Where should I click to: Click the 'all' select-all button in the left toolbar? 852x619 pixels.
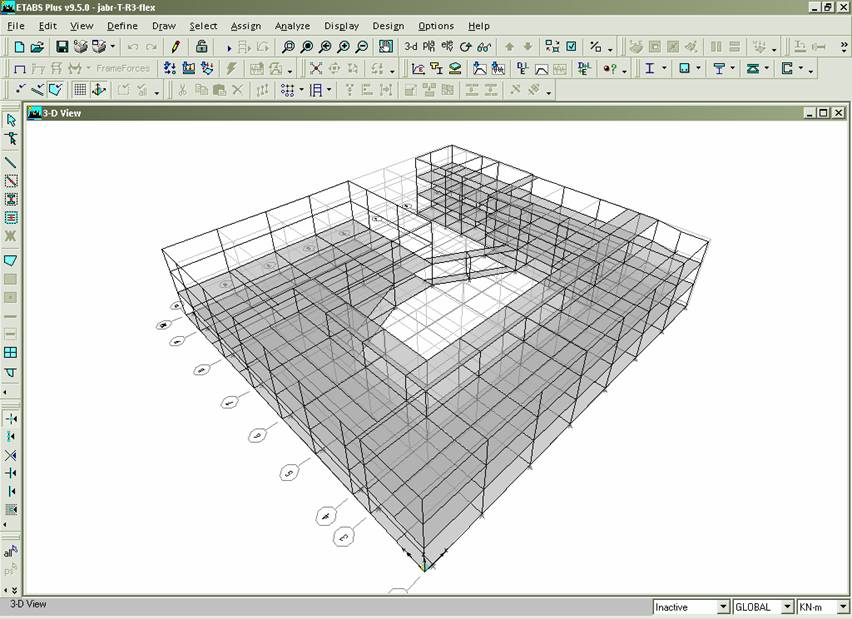pyautogui.click(x=10, y=552)
